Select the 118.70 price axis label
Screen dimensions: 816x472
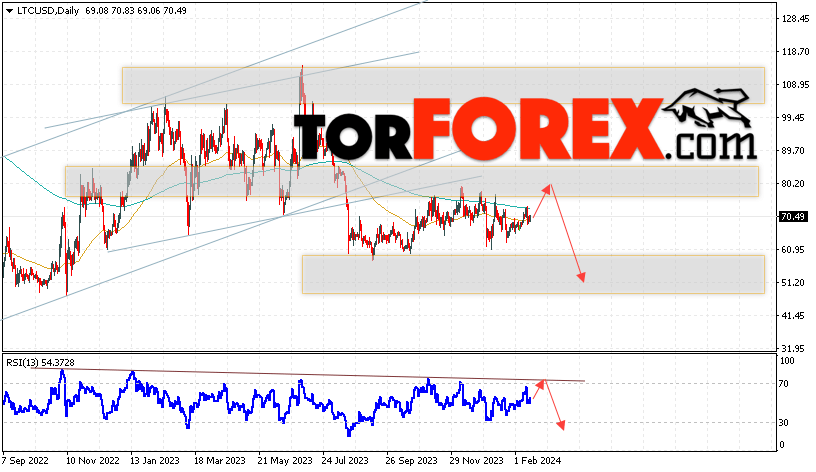(x=795, y=52)
